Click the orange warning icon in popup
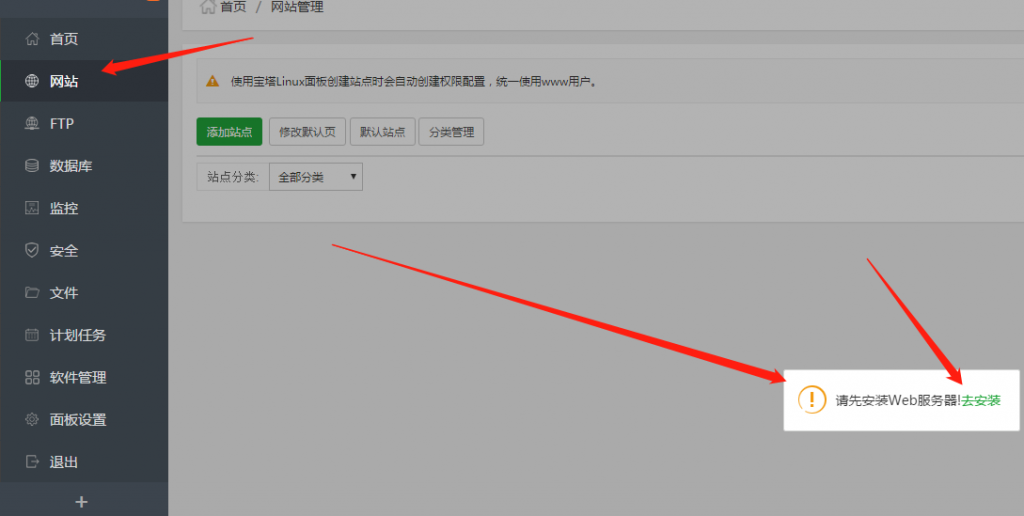The image size is (1024, 516). (812, 399)
